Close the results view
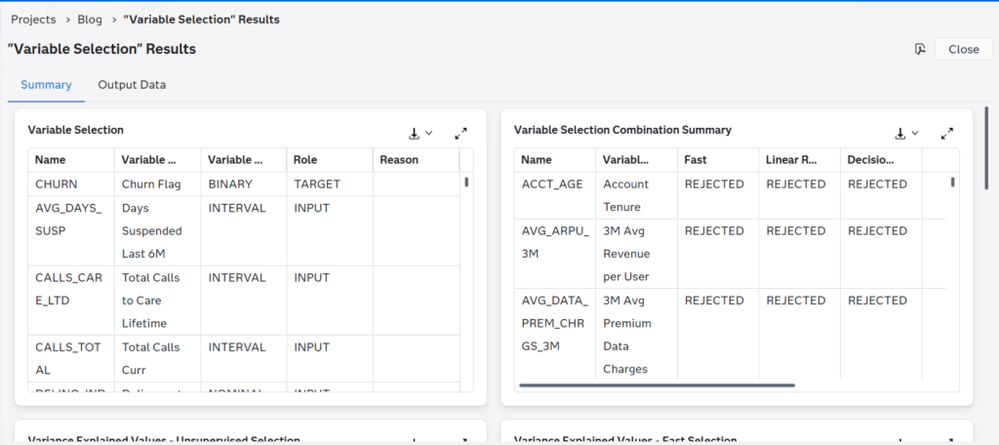The width and height of the screenshot is (999, 445). point(963,49)
